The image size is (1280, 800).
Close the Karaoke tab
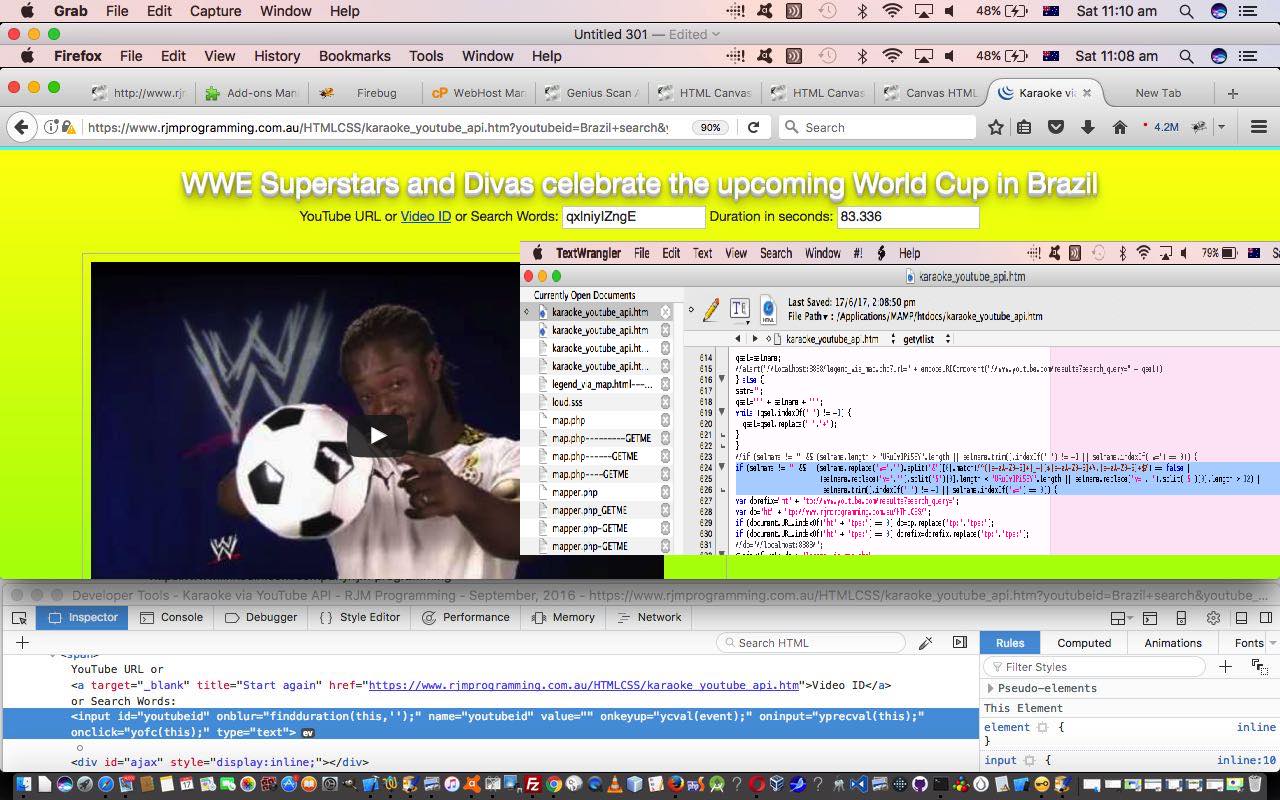click(1087, 93)
